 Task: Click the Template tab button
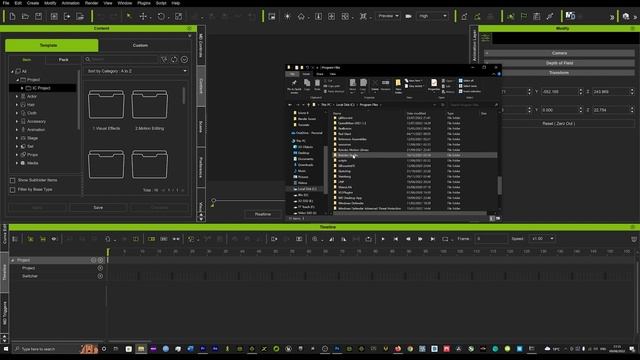[51, 45]
